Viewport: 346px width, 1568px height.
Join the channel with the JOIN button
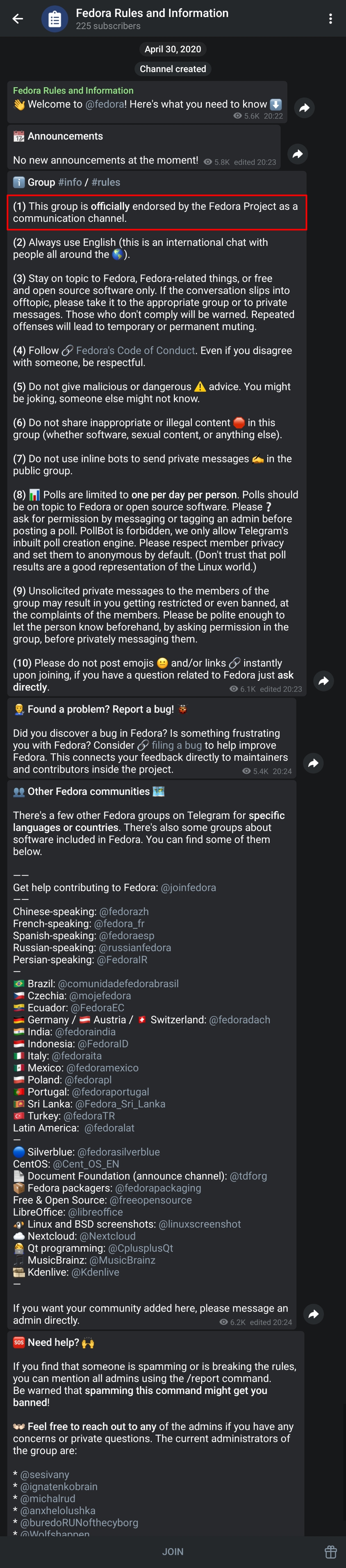coord(173,1552)
